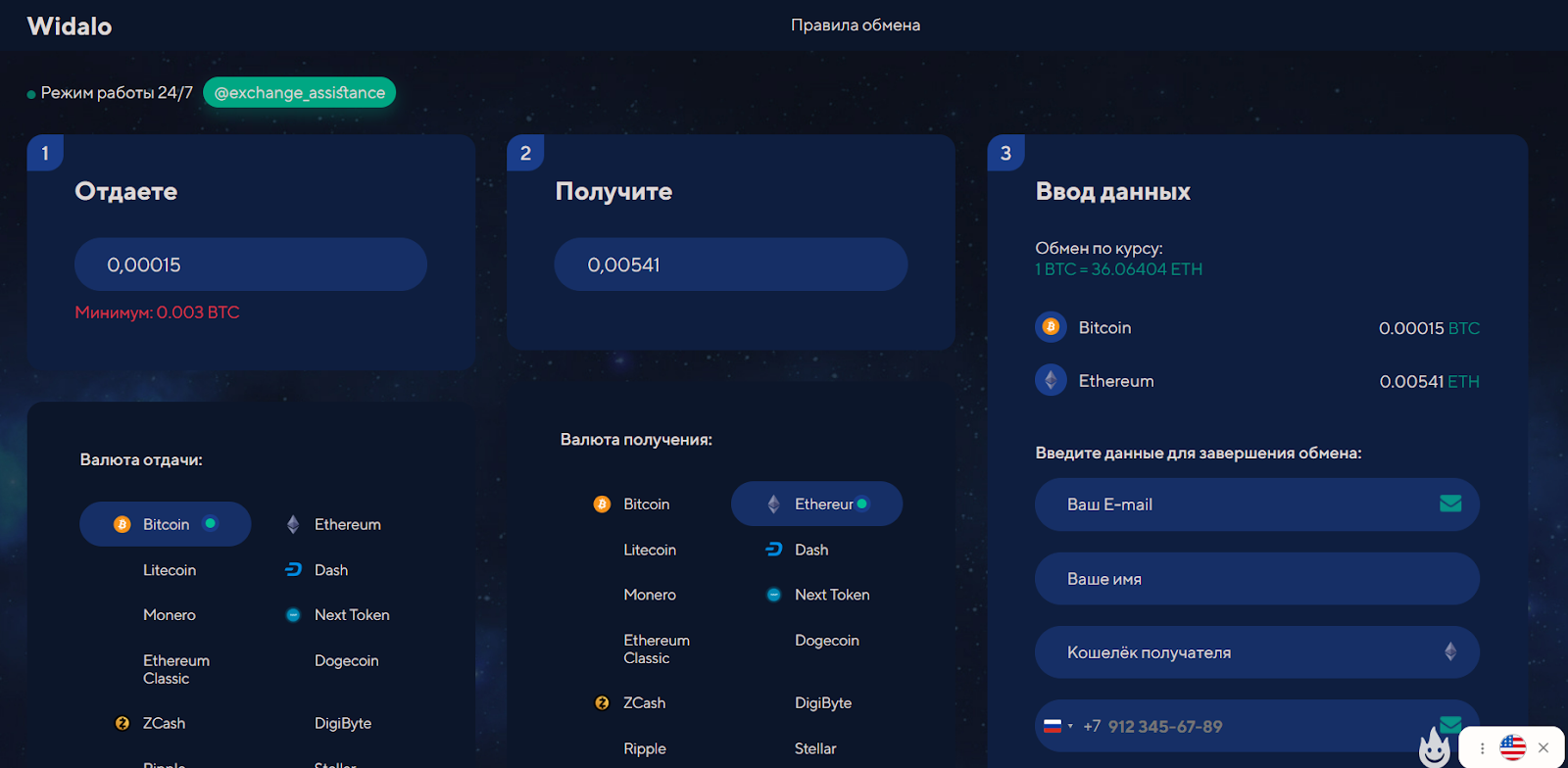Click the Ethereum diamond icon under Валюта получения
Image resolution: width=1568 pixels, height=768 pixels.
pyautogui.click(x=773, y=504)
